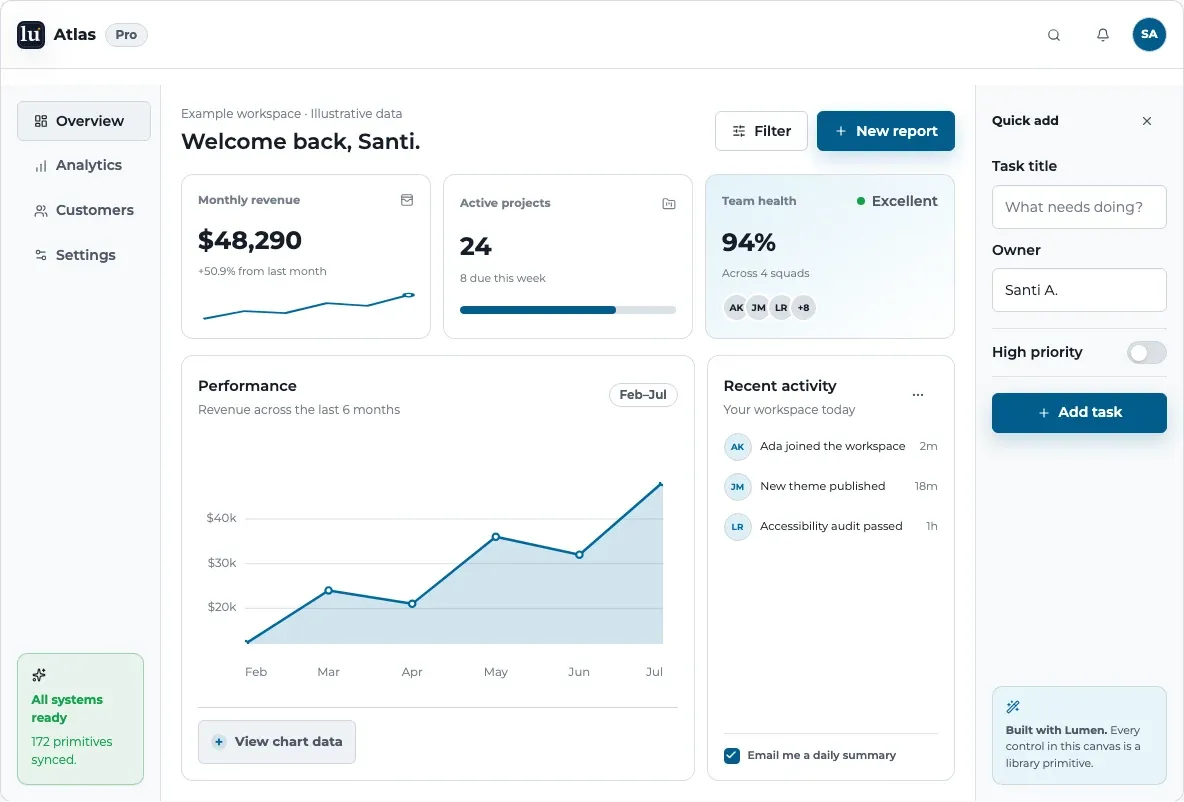Click the Jun data point on chart
Viewport: 1184px width, 802px height.
coord(579,555)
